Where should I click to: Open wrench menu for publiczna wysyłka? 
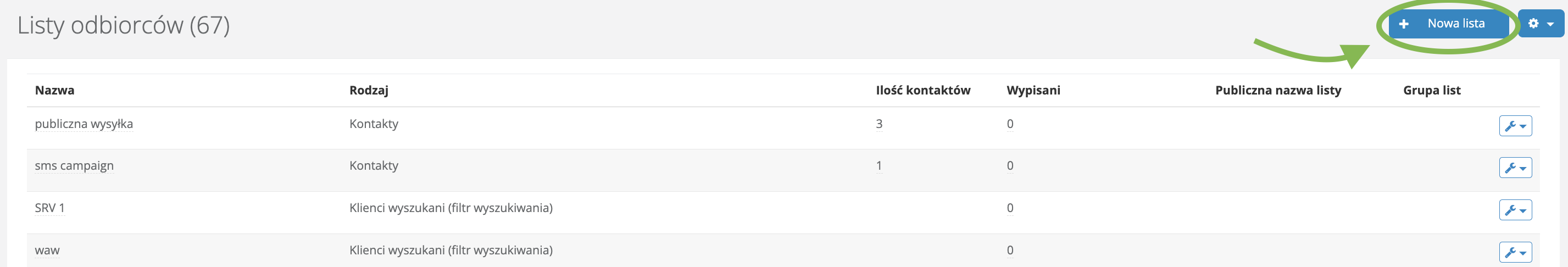point(1515,126)
